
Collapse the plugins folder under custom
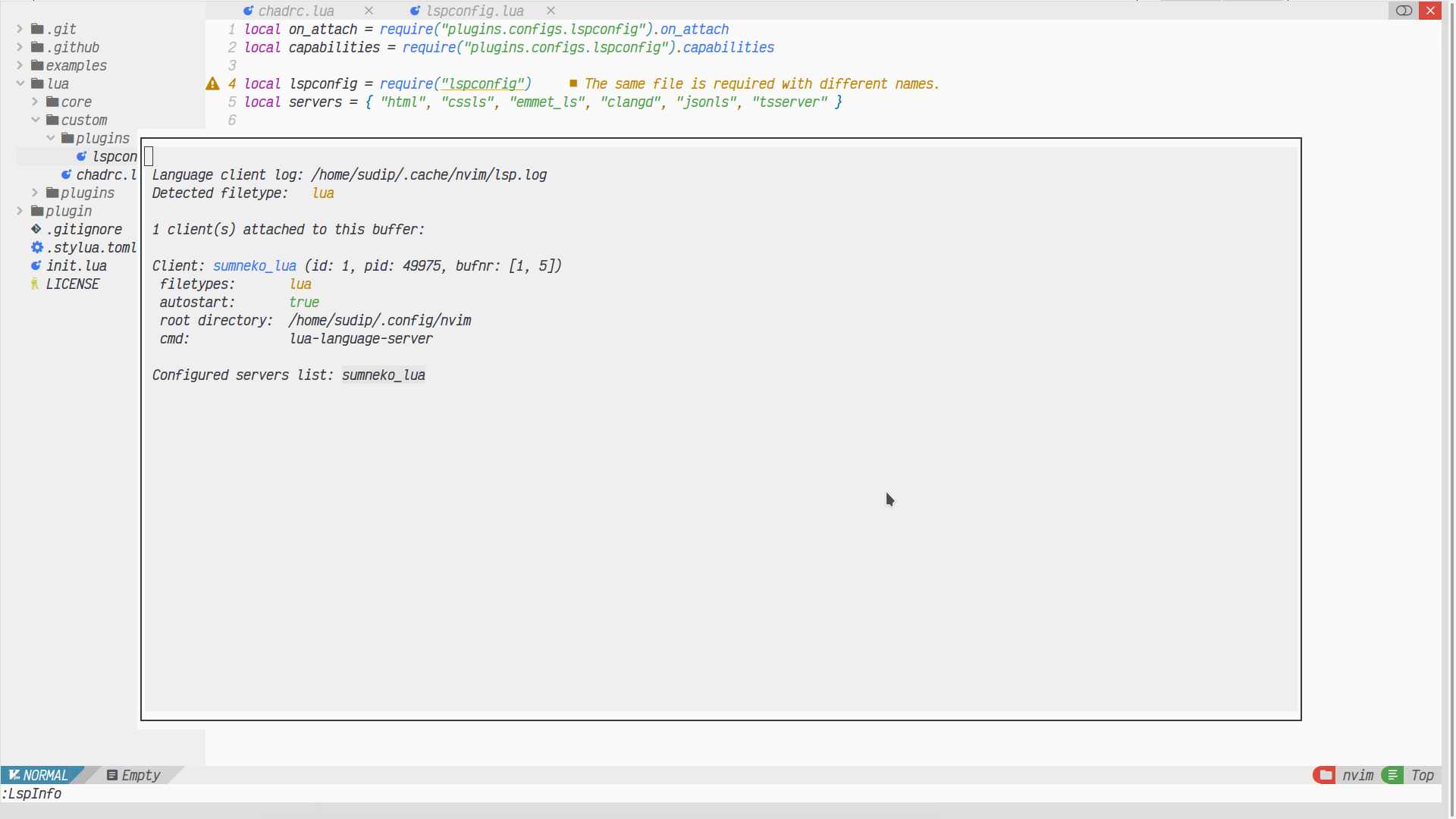(51, 138)
